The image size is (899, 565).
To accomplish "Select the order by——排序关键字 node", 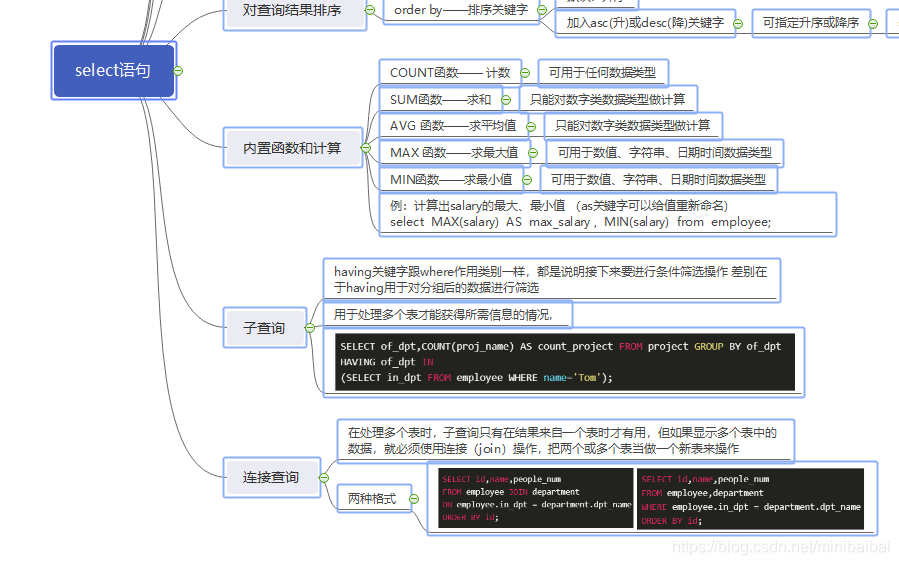I will (461, 10).
